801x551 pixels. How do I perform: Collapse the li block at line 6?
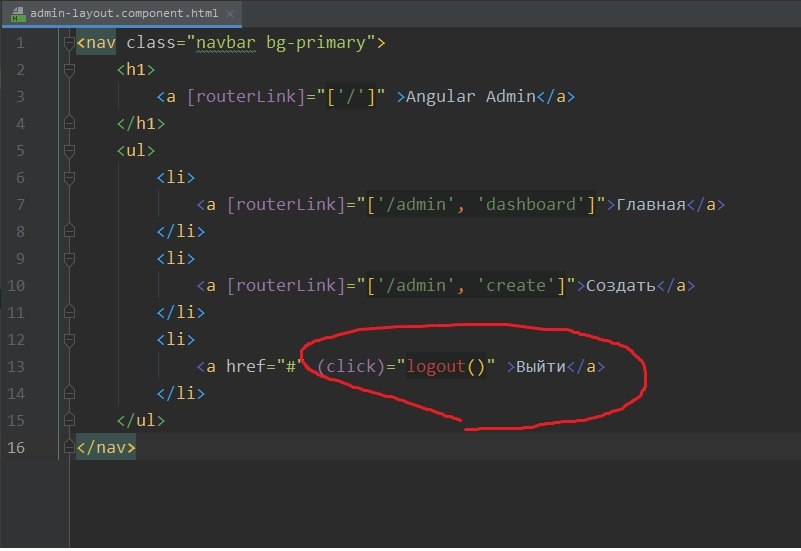point(69,178)
